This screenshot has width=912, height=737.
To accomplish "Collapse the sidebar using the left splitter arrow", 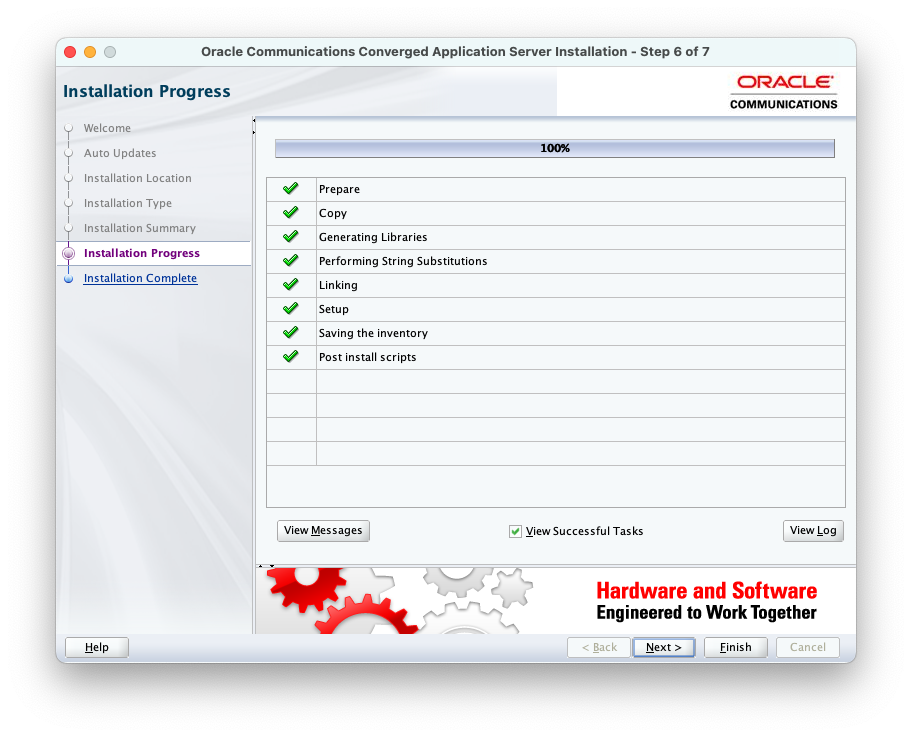I will point(254,120).
